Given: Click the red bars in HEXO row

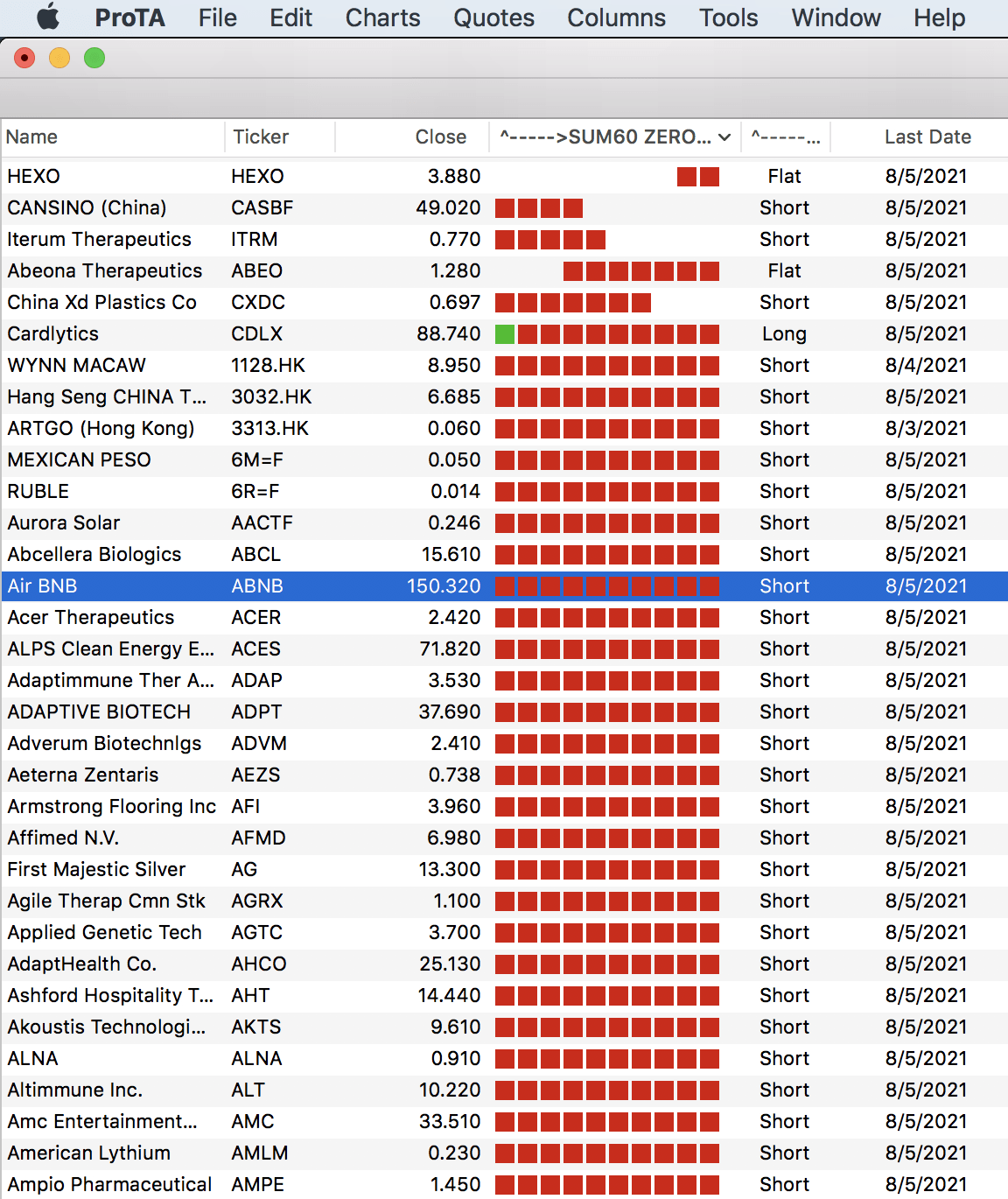Looking at the screenshot, I should (698, 177).
